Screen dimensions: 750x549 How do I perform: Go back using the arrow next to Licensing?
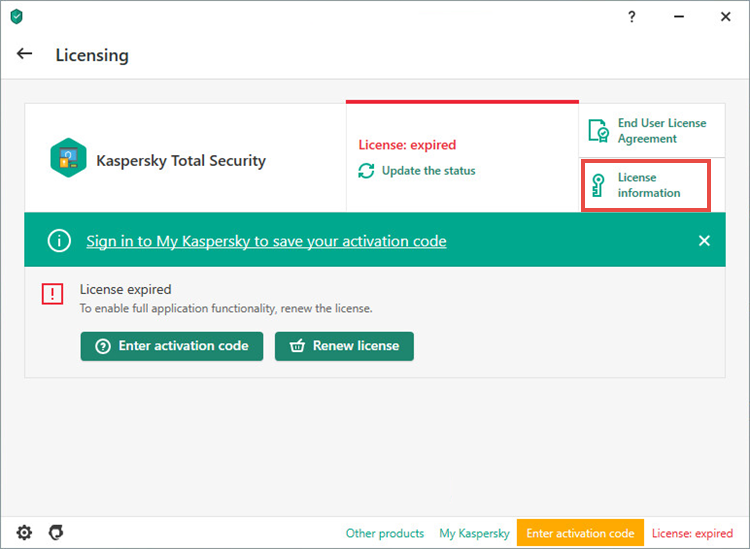pyautogui.click(x=24, y=54)
